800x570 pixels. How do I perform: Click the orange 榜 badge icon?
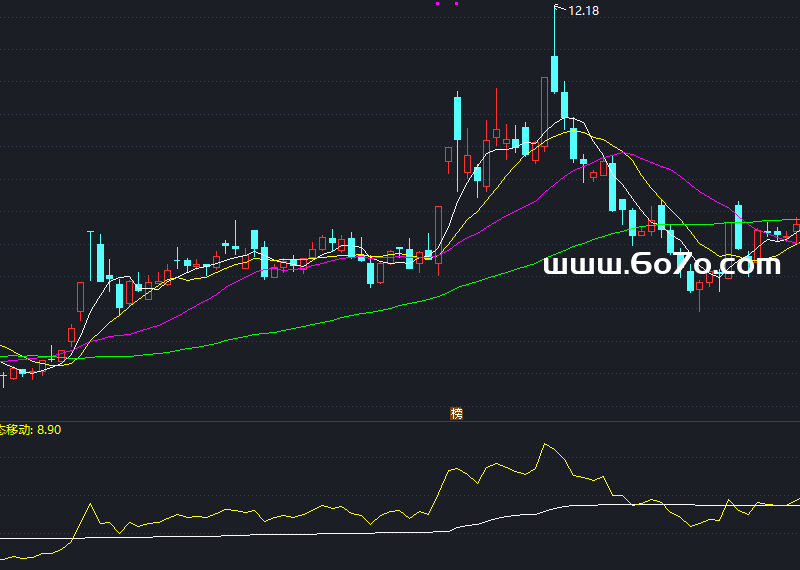point(457,413)
